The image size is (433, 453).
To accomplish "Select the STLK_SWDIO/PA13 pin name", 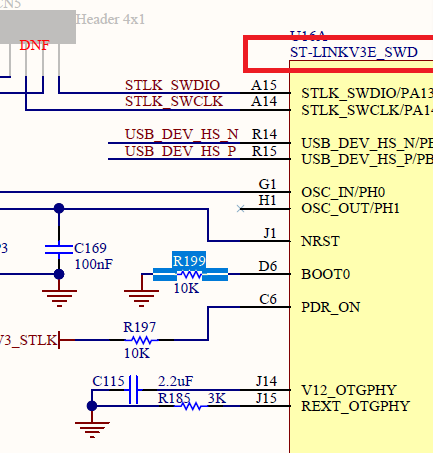I will [x=367, y=93].
